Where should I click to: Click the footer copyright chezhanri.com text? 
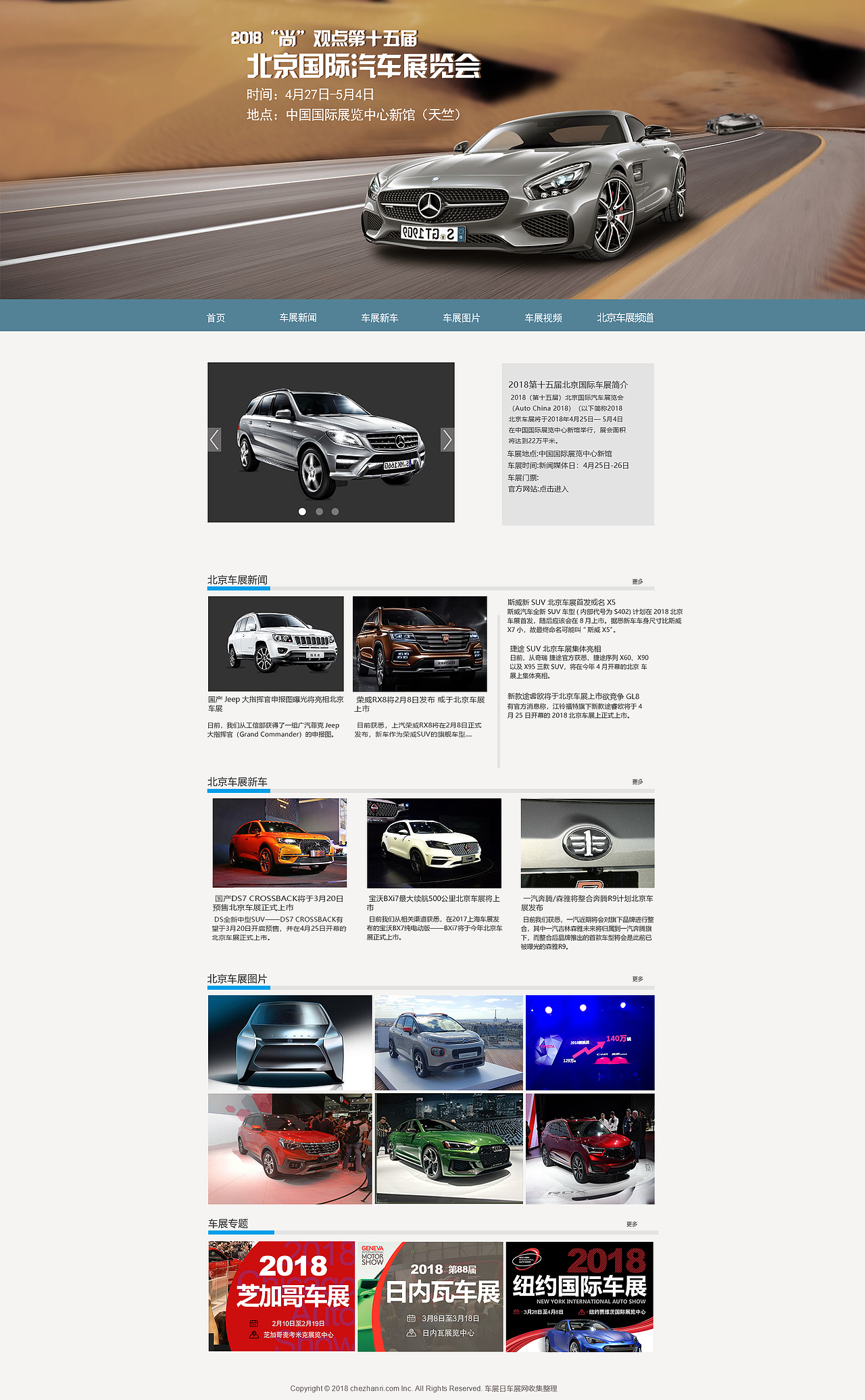tap(424, 1389)
